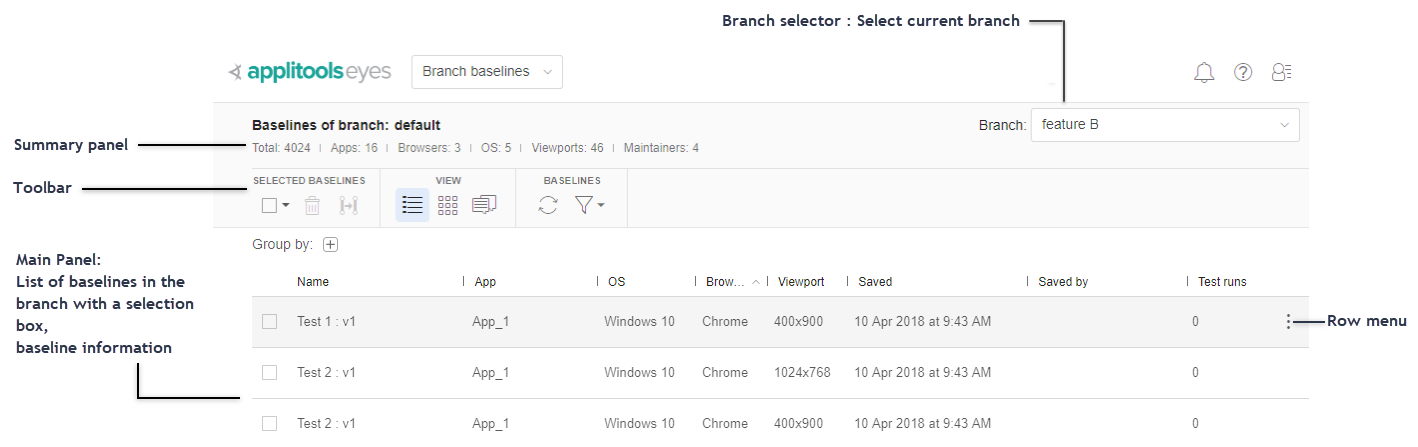Click the notifications bell icon
1418x447 pixels.
(1204, 72)
